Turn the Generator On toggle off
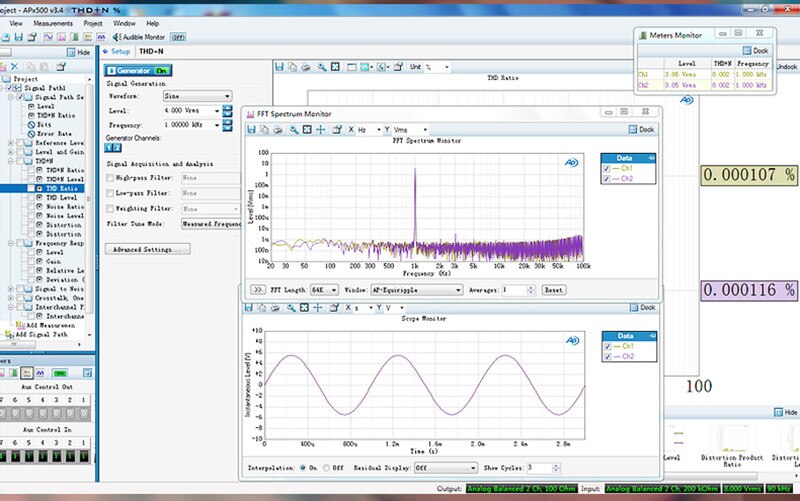Screen dimensions: 800x501 click(162, 70)
